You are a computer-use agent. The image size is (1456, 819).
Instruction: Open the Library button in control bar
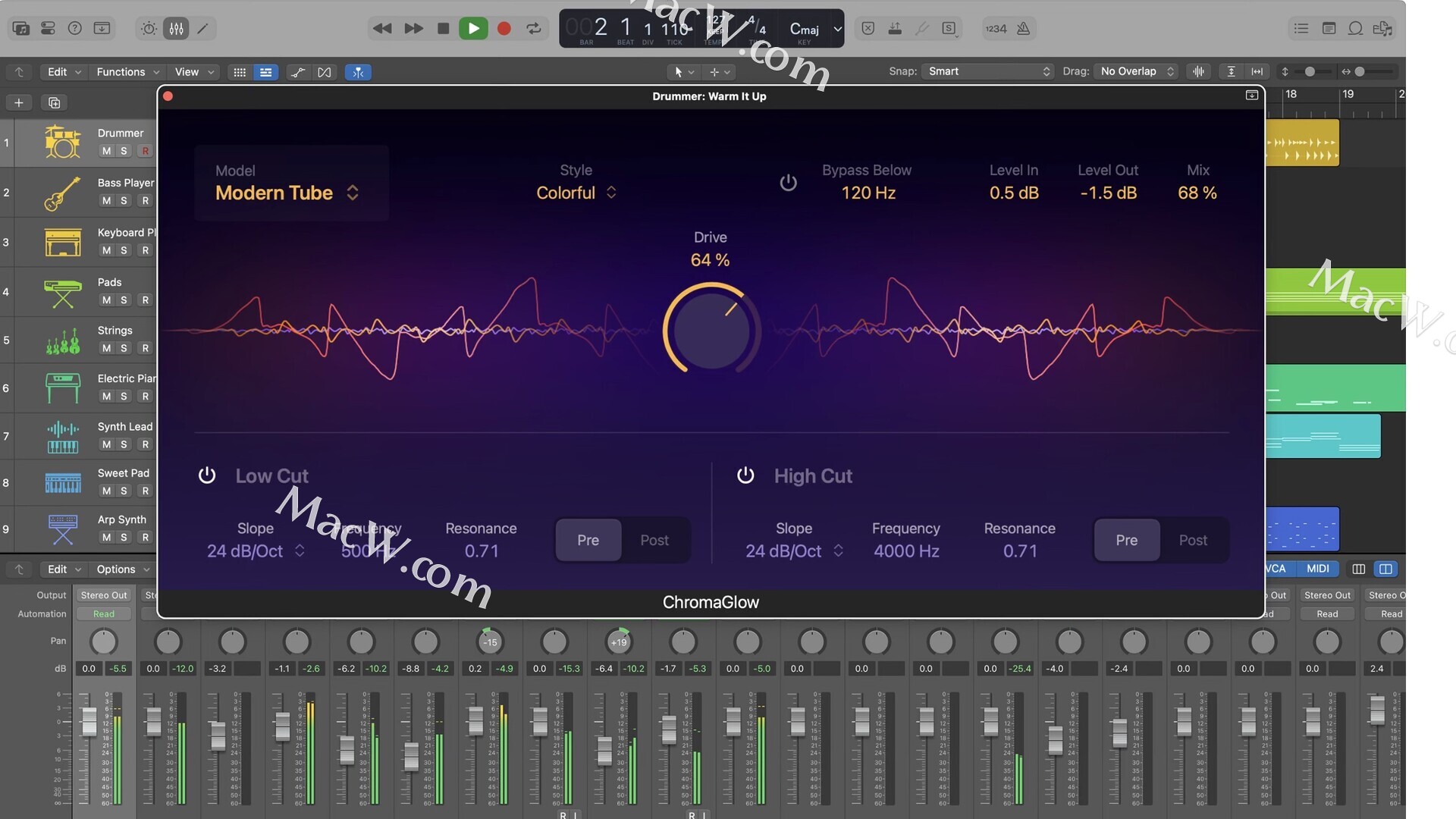tap(20, 28)
